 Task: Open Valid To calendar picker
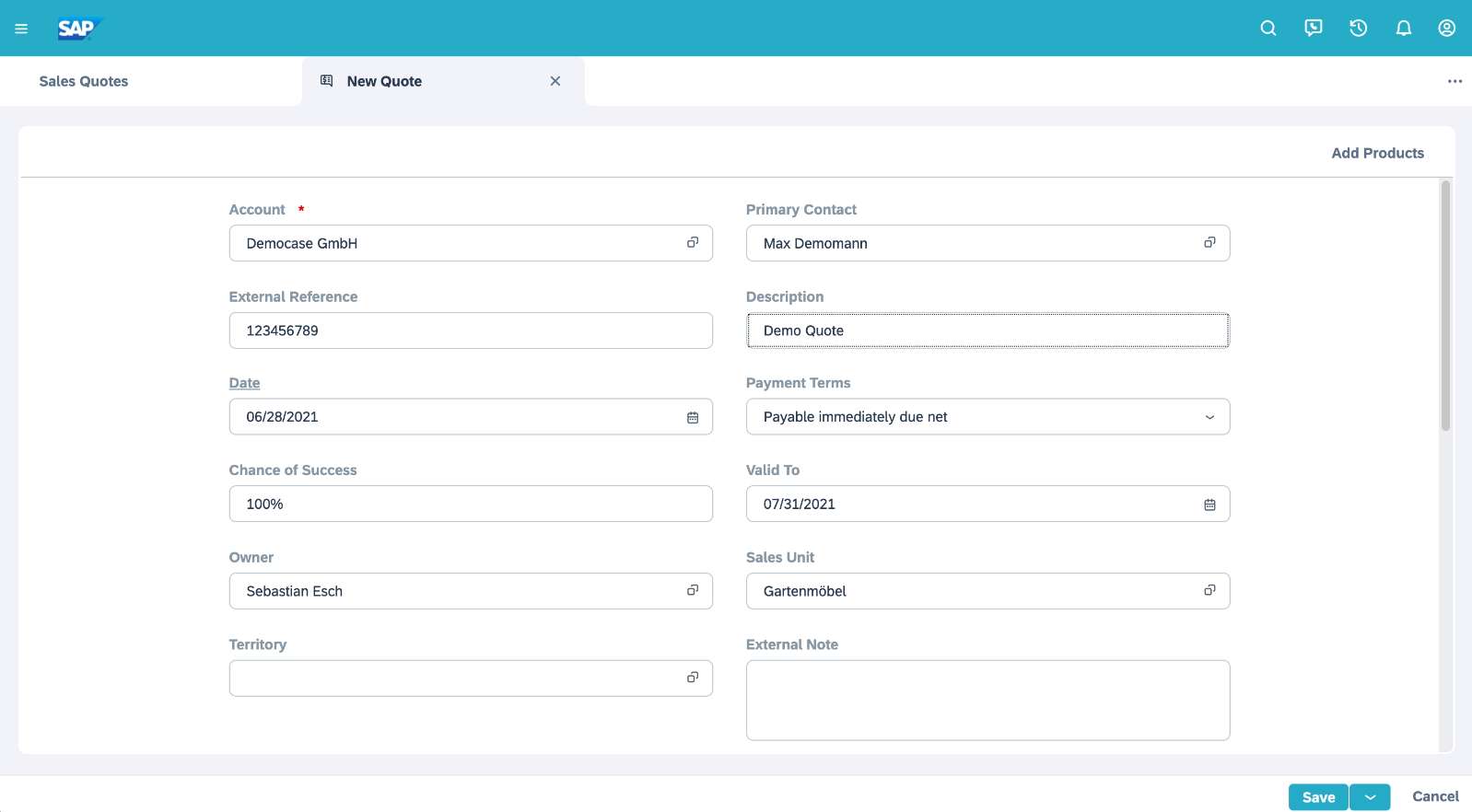coord(1209,505)
